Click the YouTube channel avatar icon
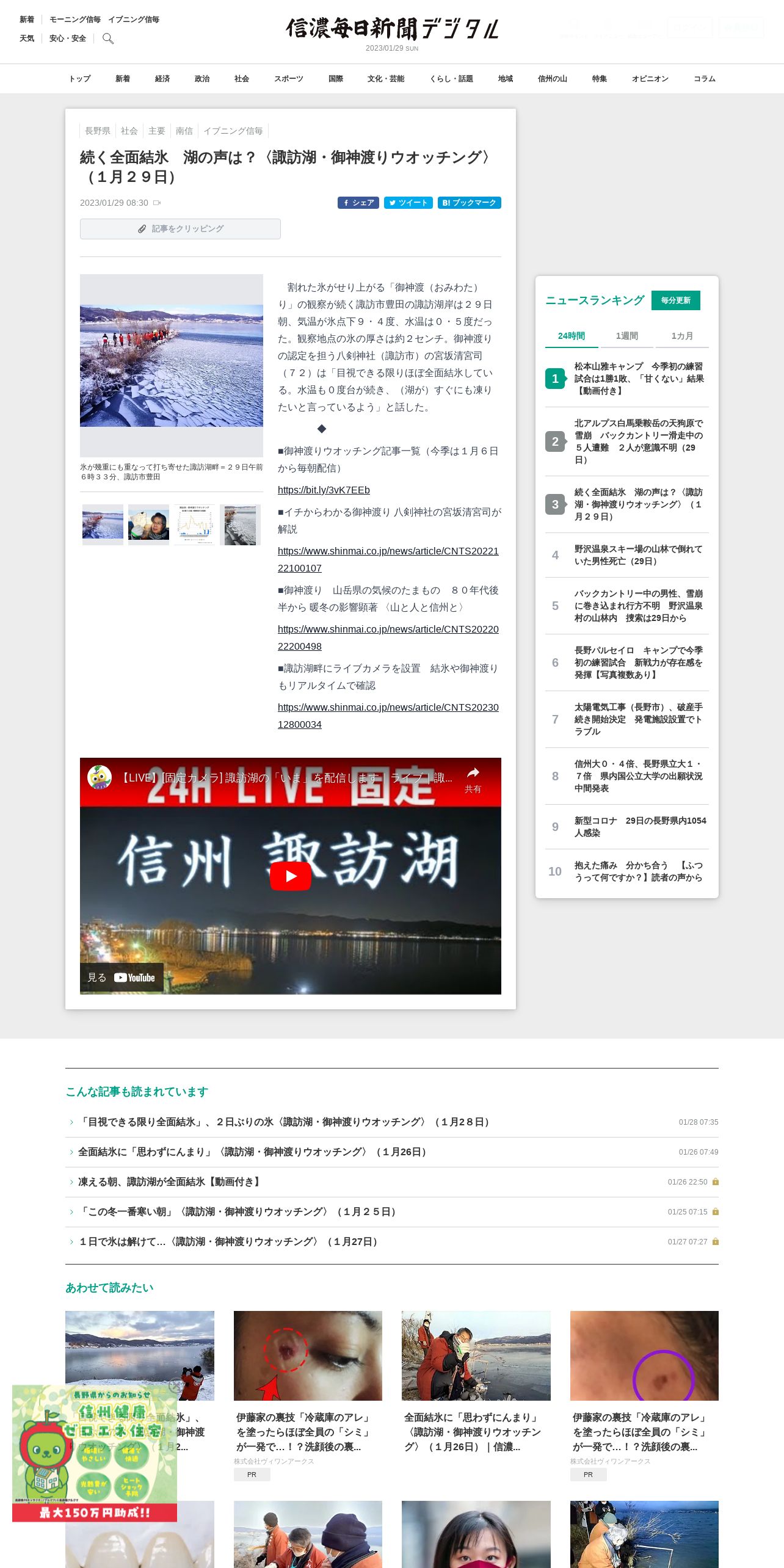The height and width of the screenshot is (1568, 784). click(100, 777)
